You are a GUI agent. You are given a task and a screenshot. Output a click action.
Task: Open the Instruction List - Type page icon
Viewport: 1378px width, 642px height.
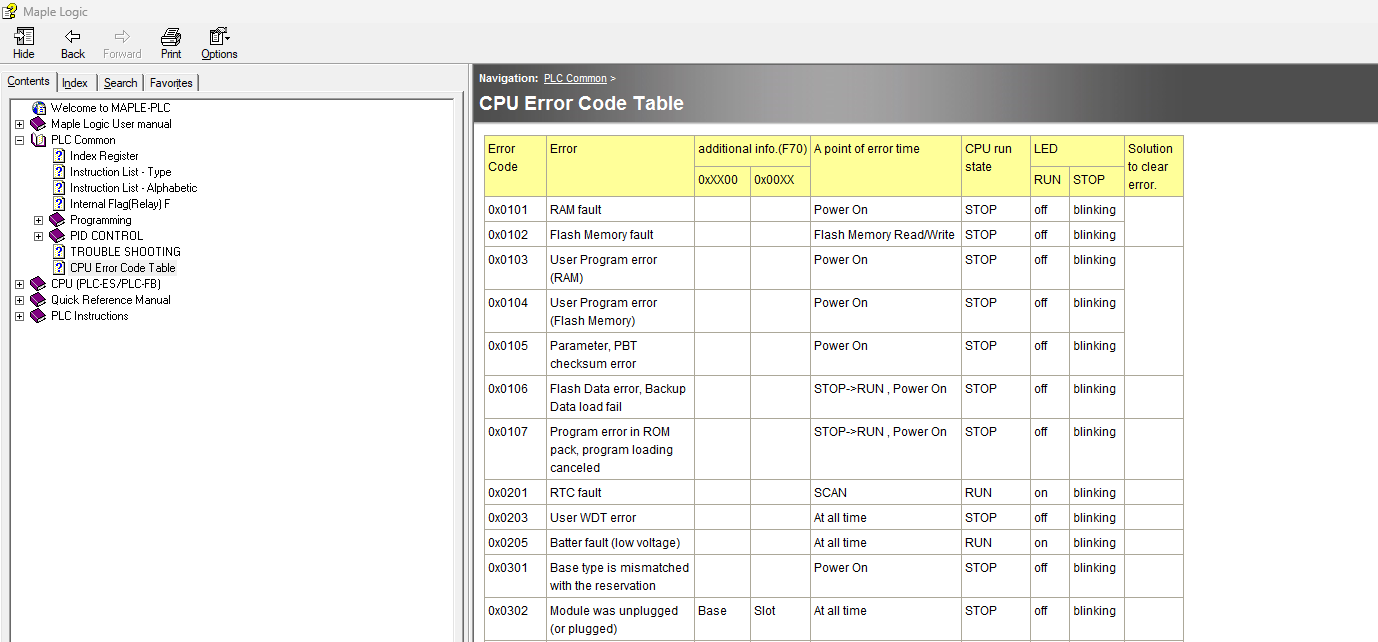[x=57, y=171]
